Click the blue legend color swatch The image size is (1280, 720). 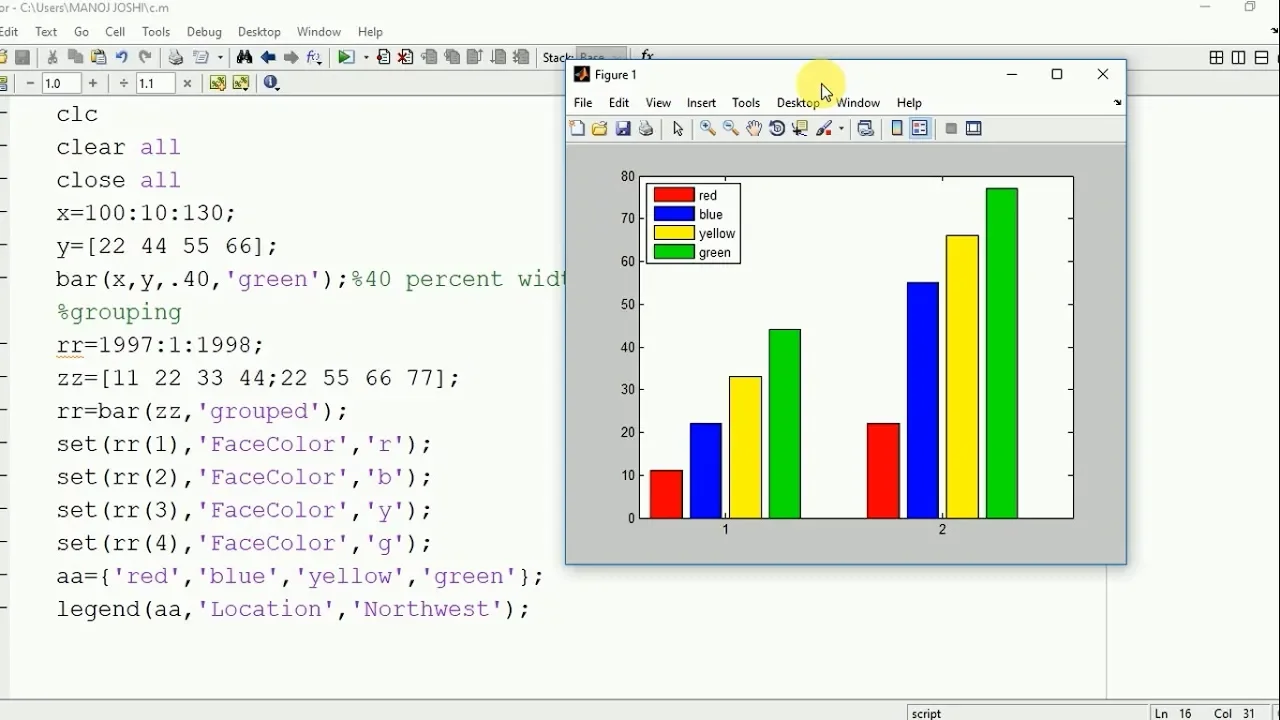pos(674,214)
